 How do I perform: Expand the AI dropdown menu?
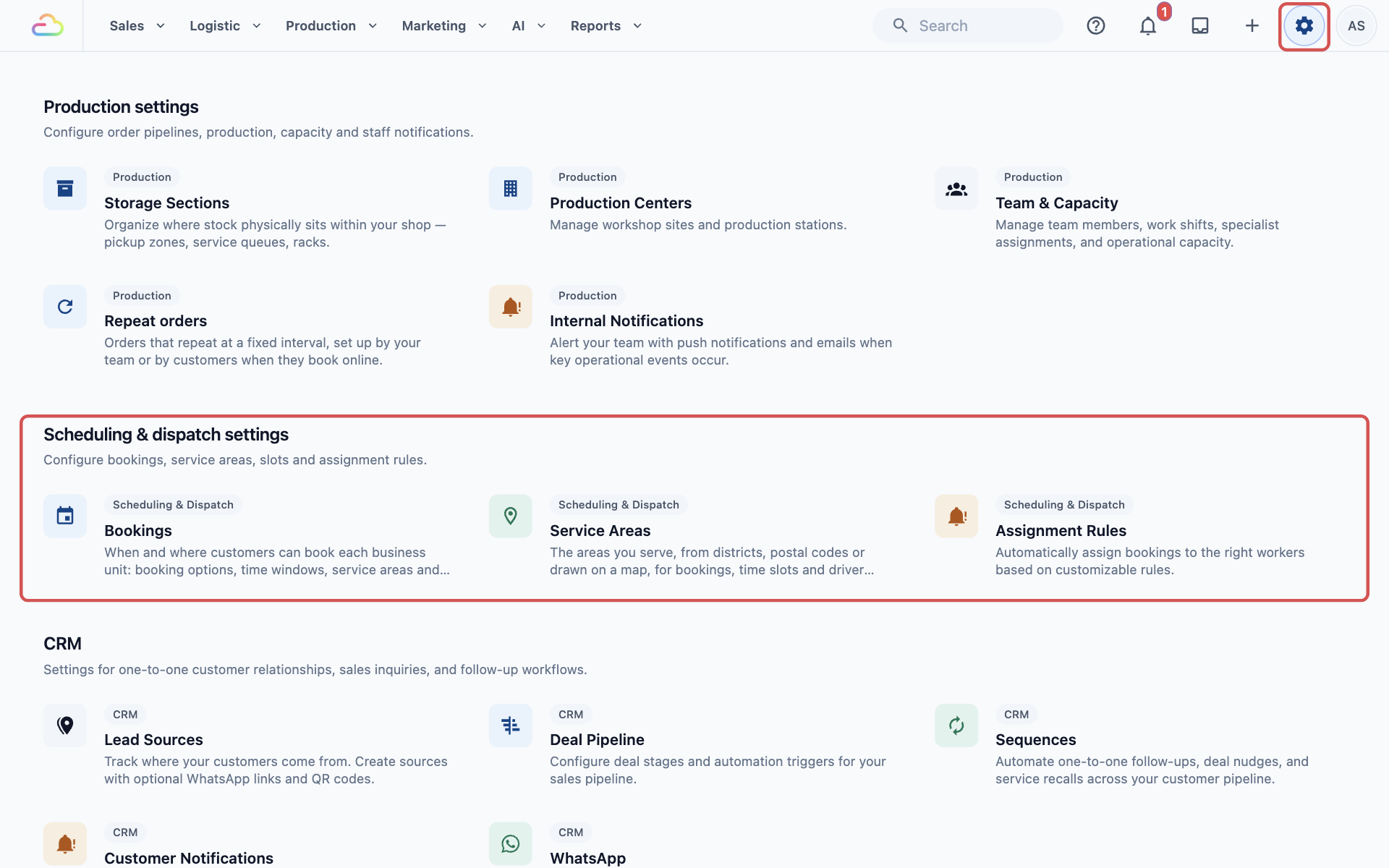tap(529, 26)
